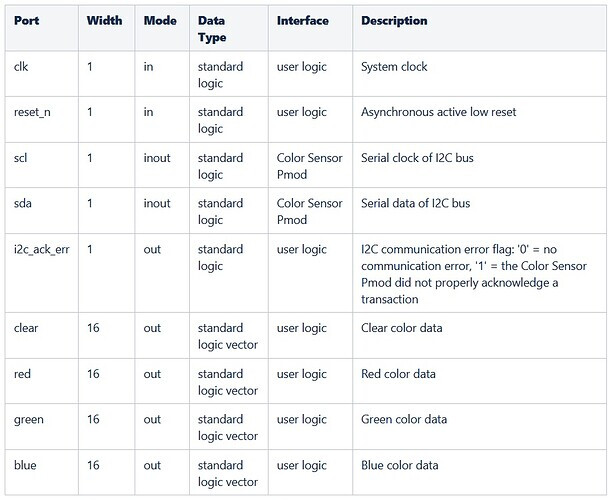Click the Width column header
613x500 pixels.
click(104, 21)
